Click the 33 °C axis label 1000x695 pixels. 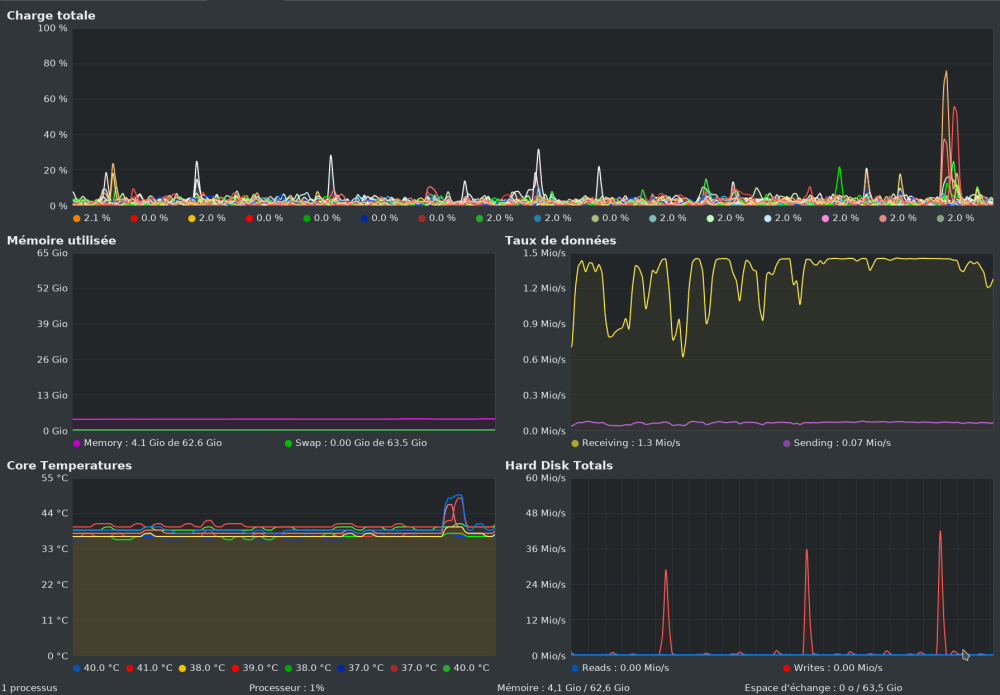click(54, 549)
